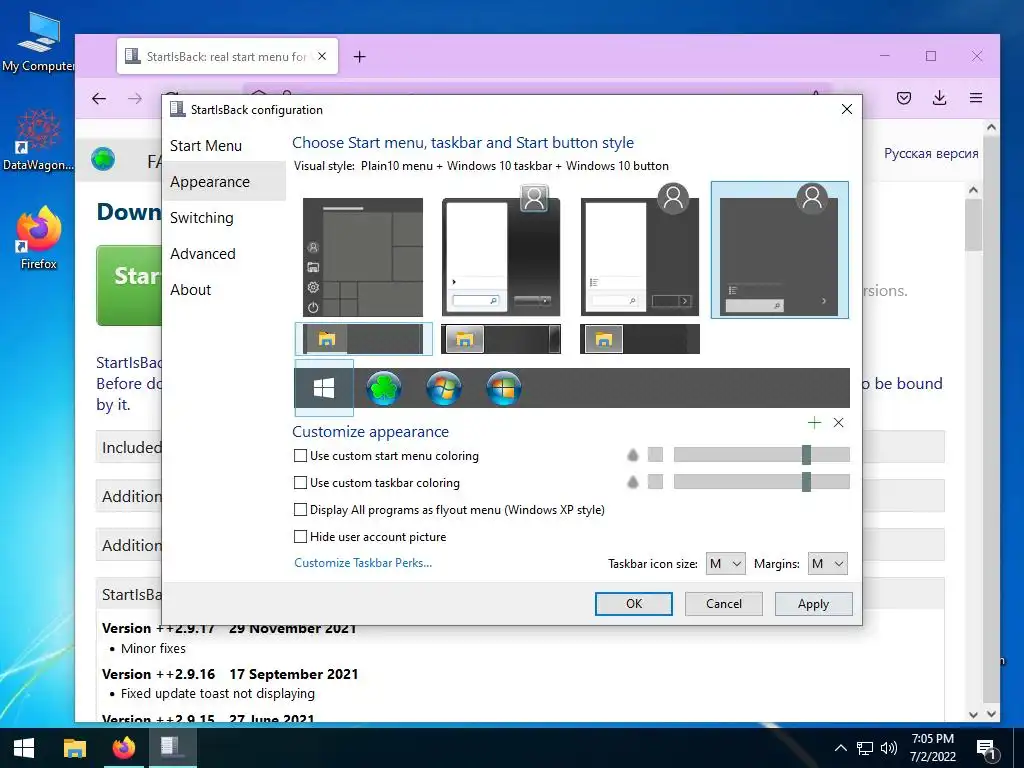The height and width of the screenshot is (768, 1024).
Task: Pick the Windows 7 orb Start button
Action: pyautogui.click(x=443, y=388)
